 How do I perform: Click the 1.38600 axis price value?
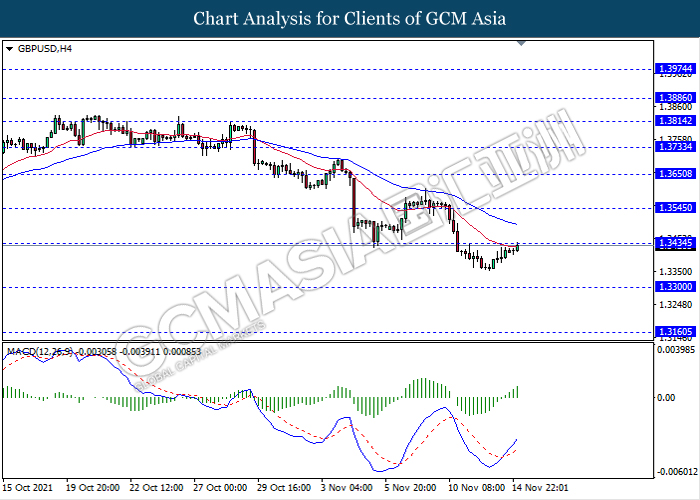pos(675,107)
